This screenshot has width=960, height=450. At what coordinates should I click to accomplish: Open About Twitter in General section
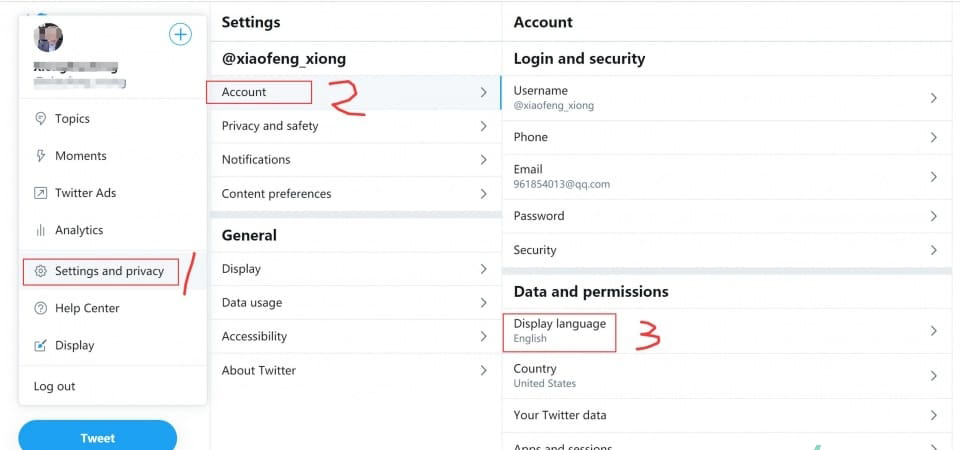click(259, 370)
